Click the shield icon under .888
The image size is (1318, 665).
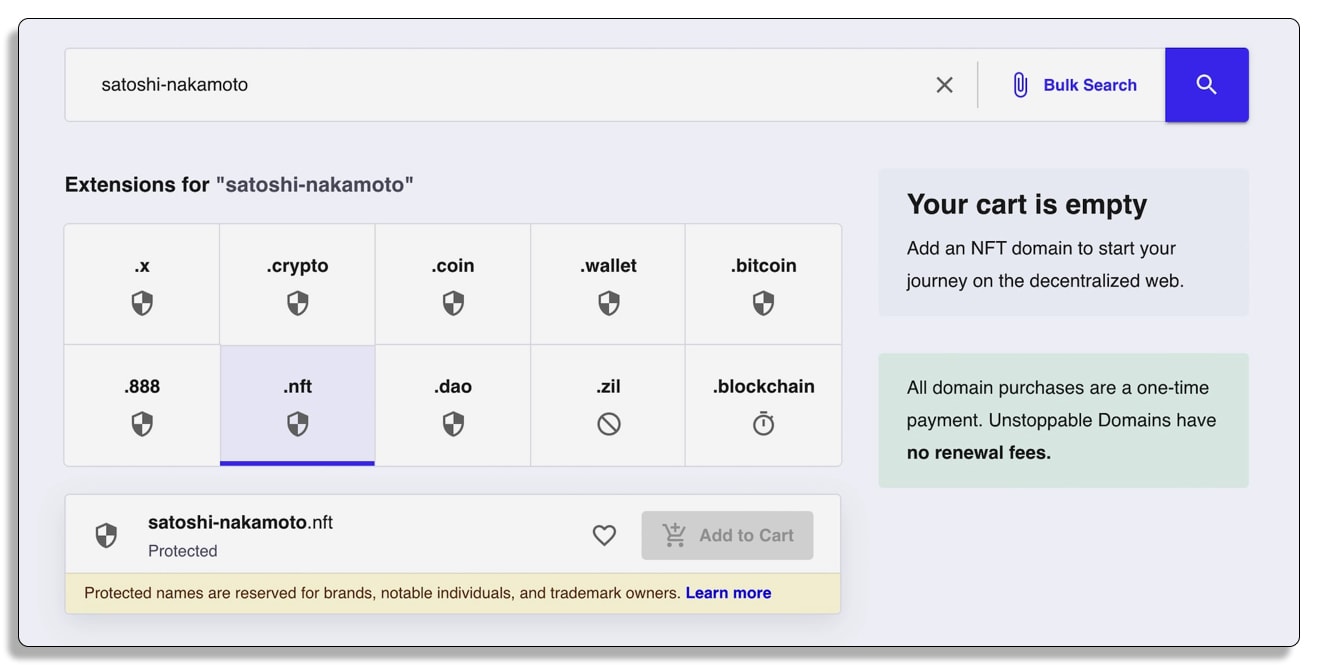(142, 425)
